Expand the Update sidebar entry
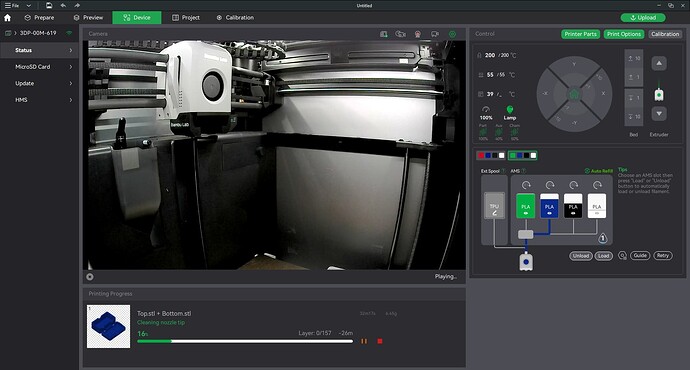This screenshot has width=690, height=370. (40, 83)
